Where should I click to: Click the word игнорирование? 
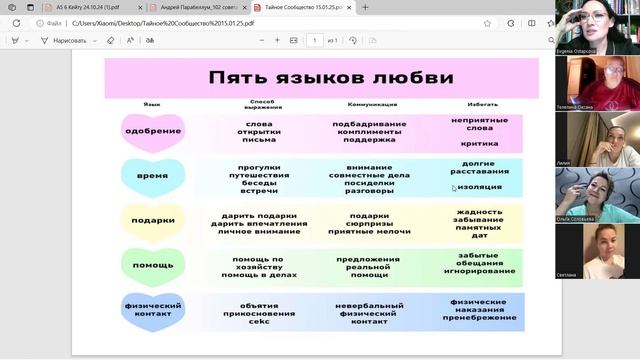click(x=480, y=271)
